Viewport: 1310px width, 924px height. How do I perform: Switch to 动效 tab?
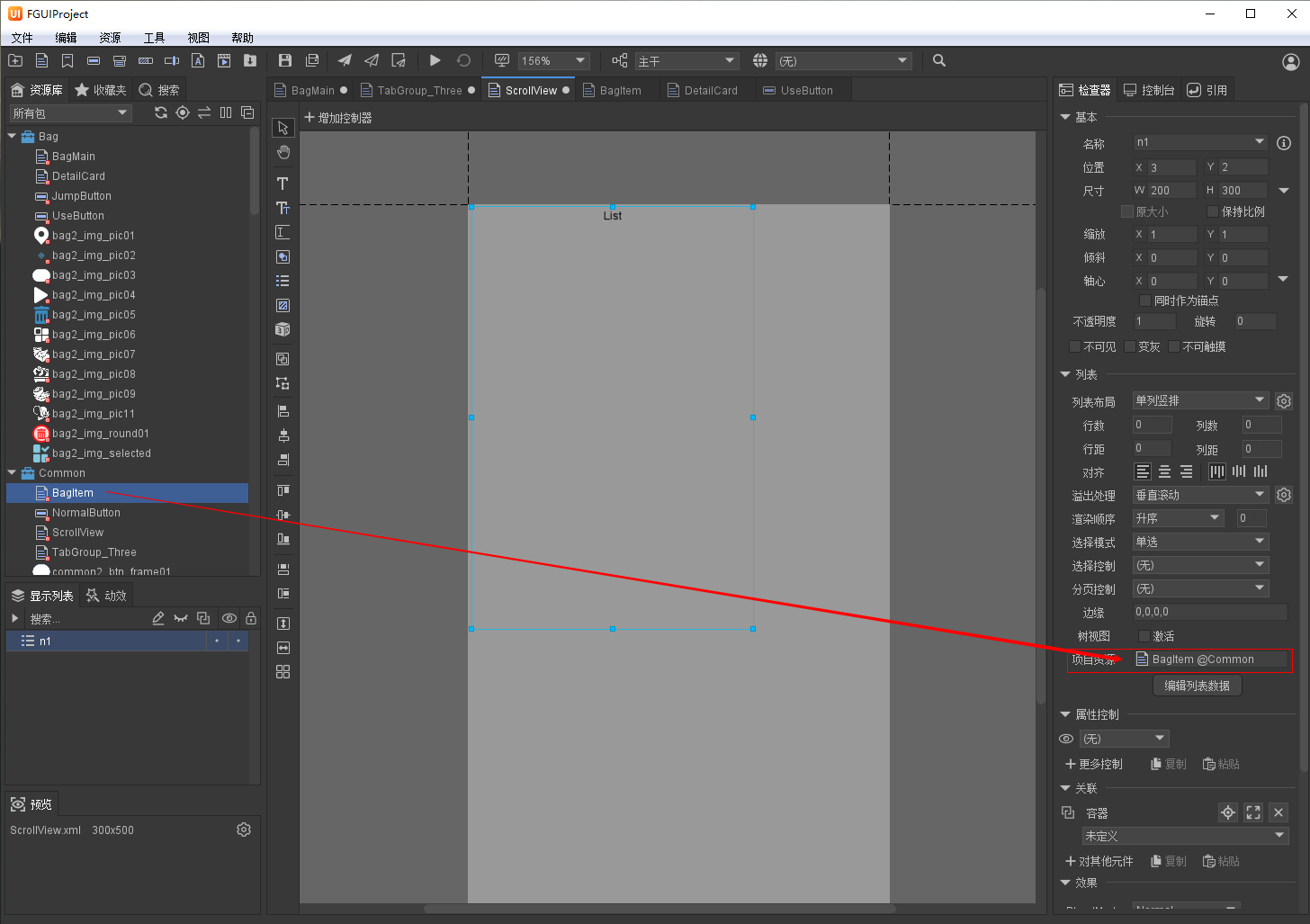coord(107,595)
